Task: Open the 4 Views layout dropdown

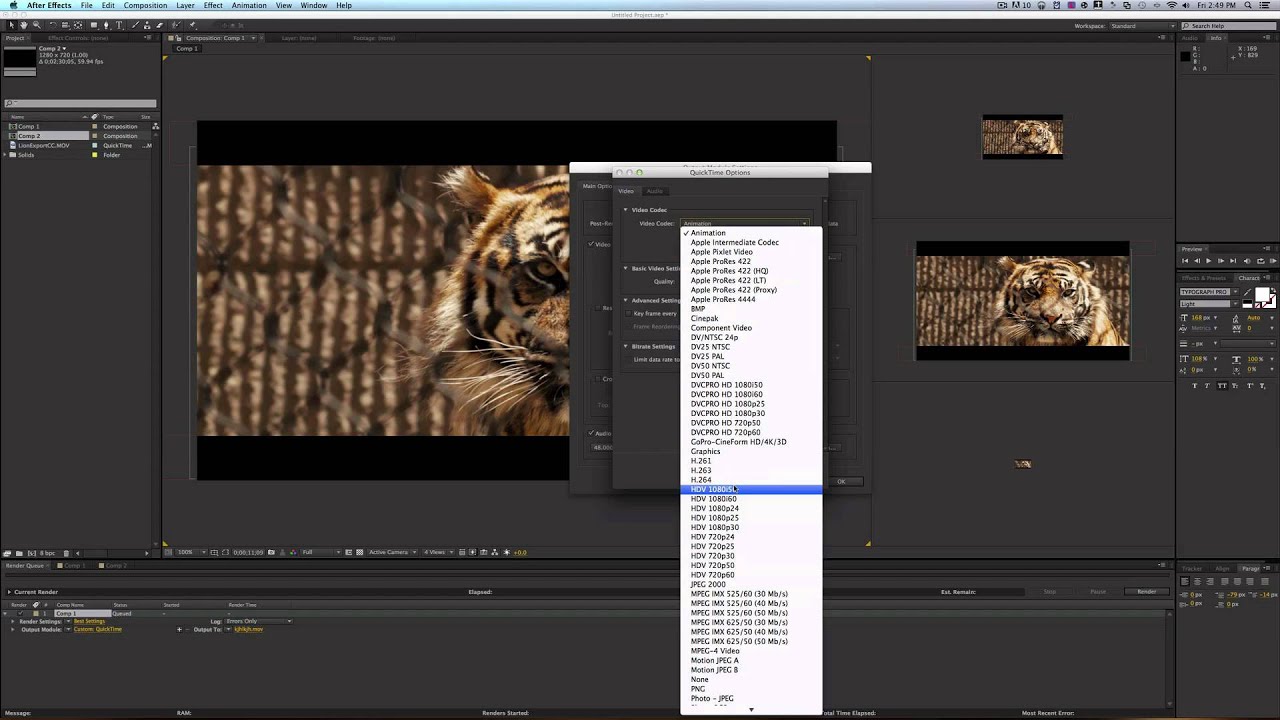Action: click(x=439, y=552)
